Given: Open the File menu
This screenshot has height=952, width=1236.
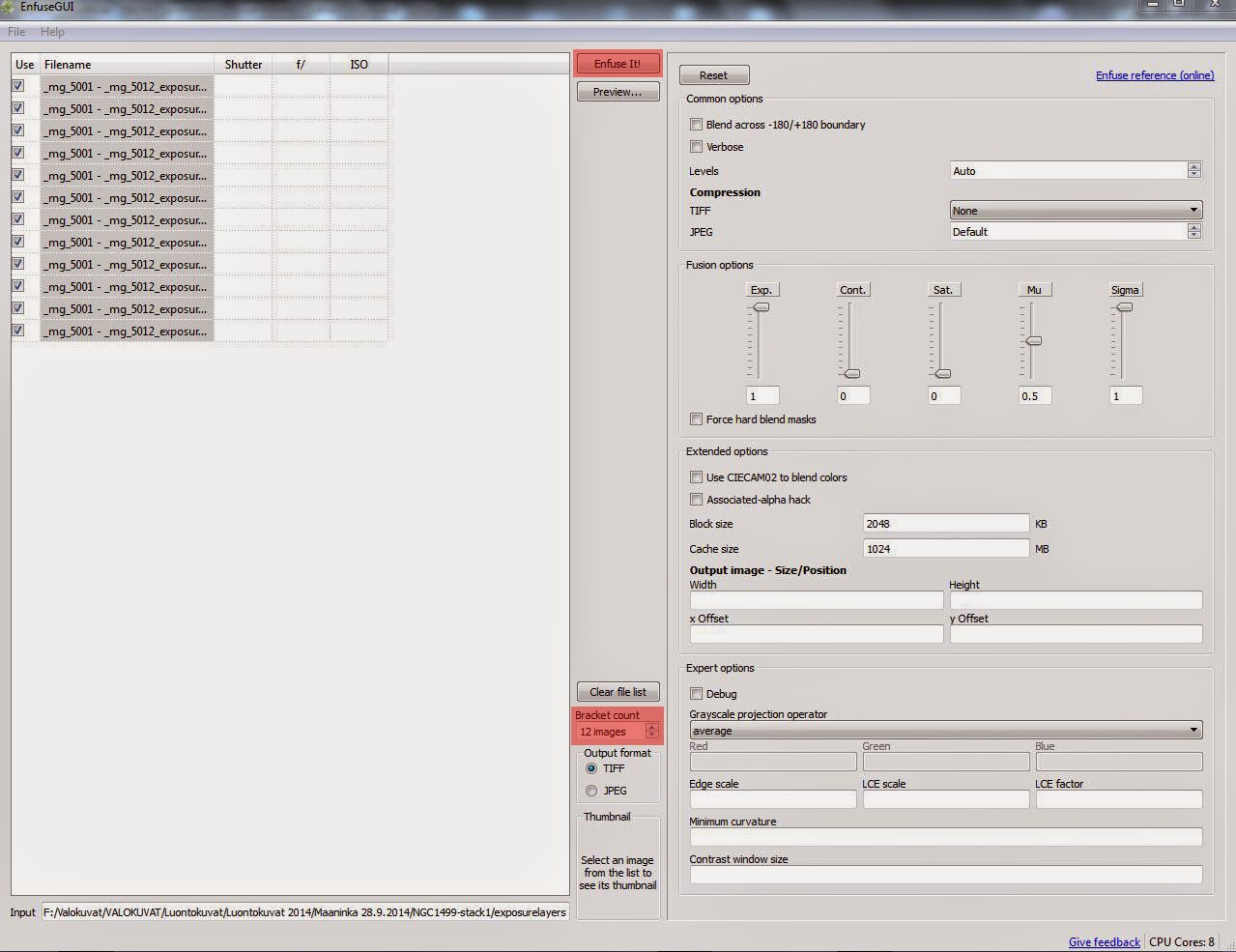Looking at the screenshot, I should click(x=15, y=31).
